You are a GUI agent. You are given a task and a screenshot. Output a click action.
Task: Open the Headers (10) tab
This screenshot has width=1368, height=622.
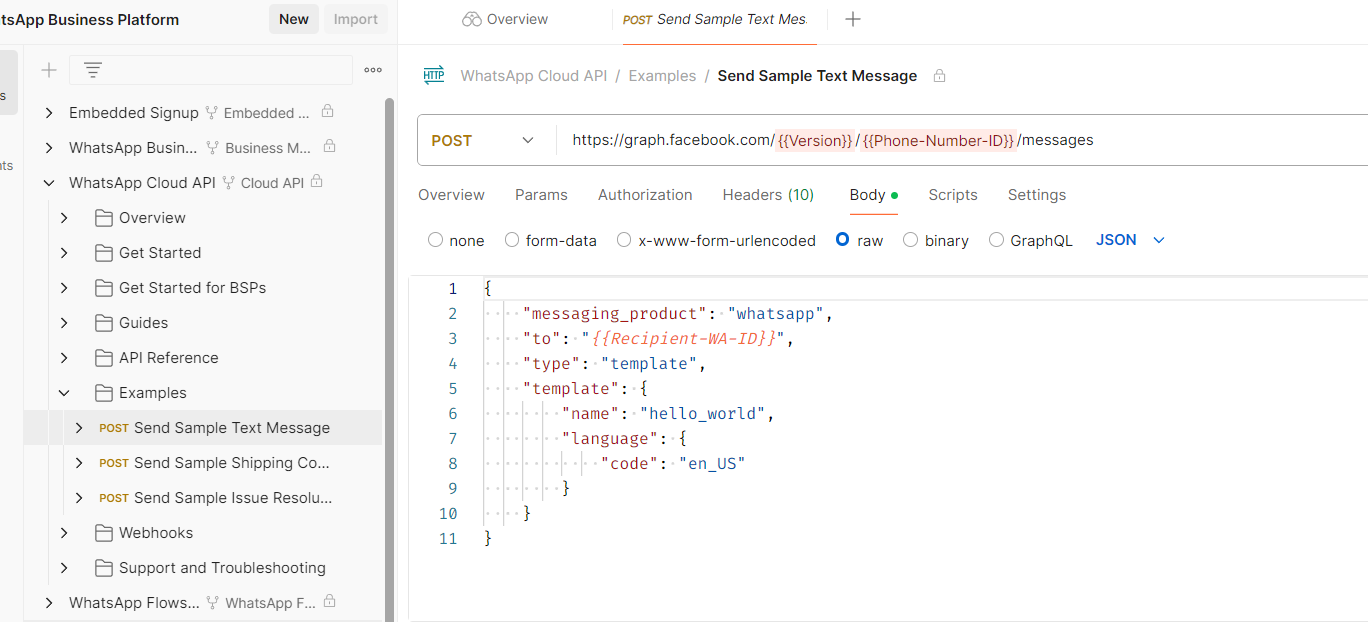point(768,195)
